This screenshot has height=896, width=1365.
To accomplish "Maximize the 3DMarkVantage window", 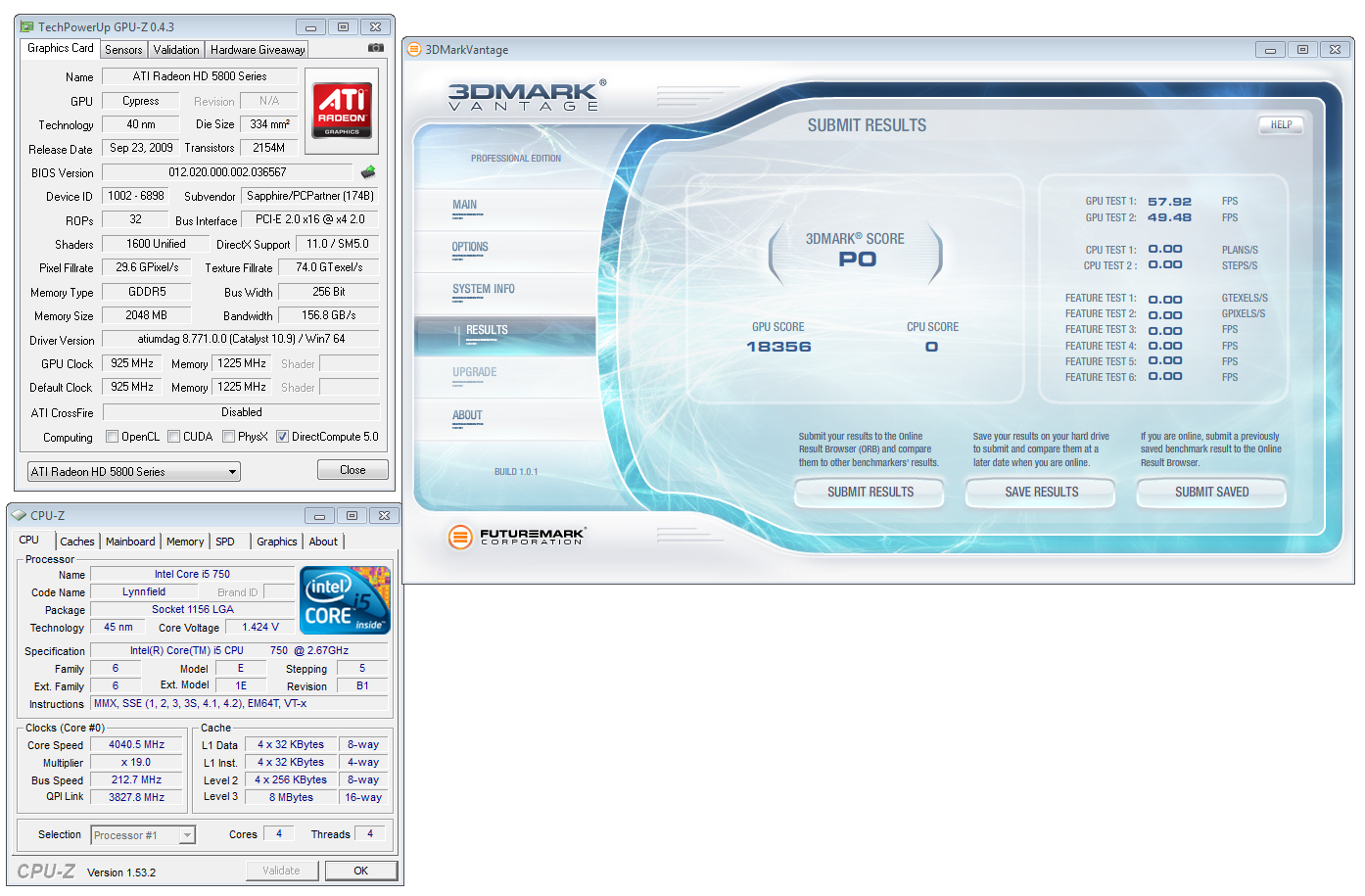I will pos(1302,49).
